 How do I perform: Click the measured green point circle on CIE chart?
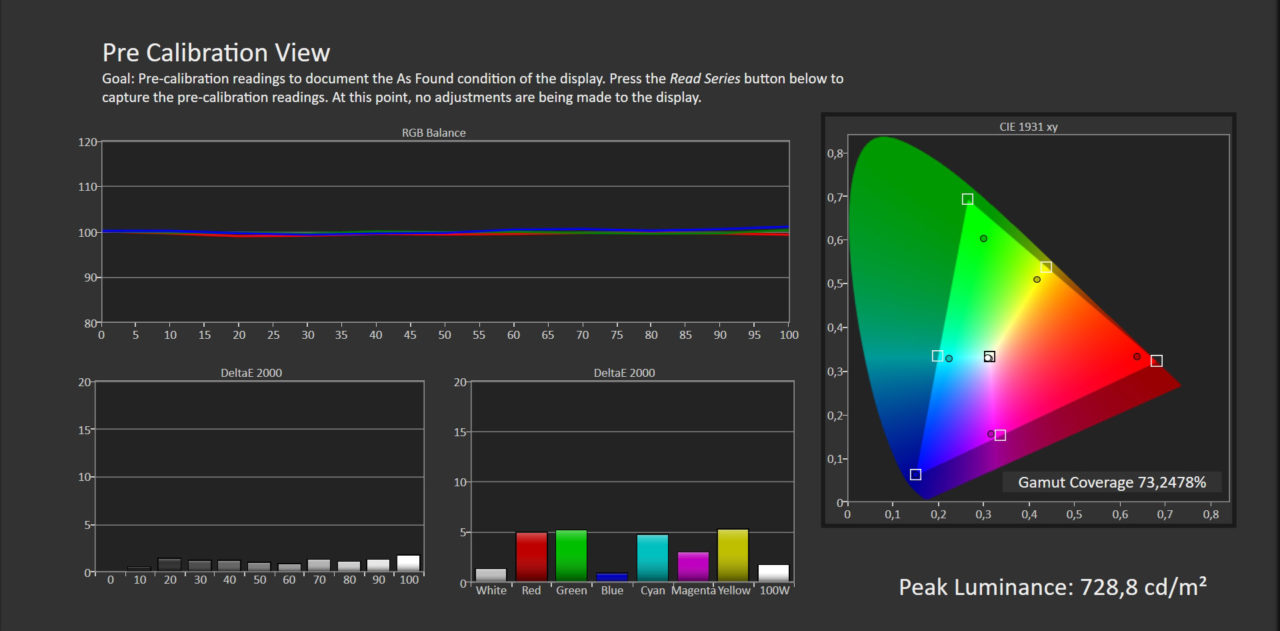(x=984, y=238)
